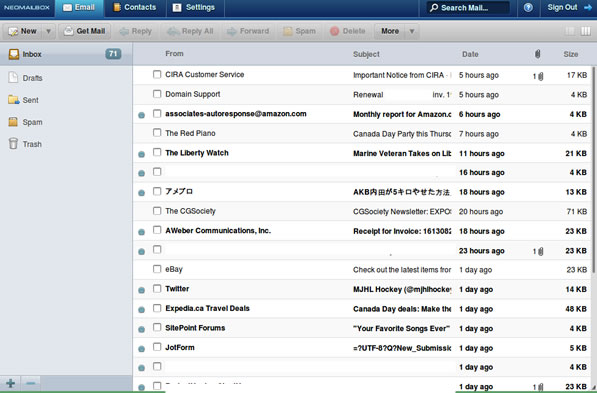Click the Sign Out link
Screen dimensions: 597x393
pyautogui.click(x=562, y=7)
